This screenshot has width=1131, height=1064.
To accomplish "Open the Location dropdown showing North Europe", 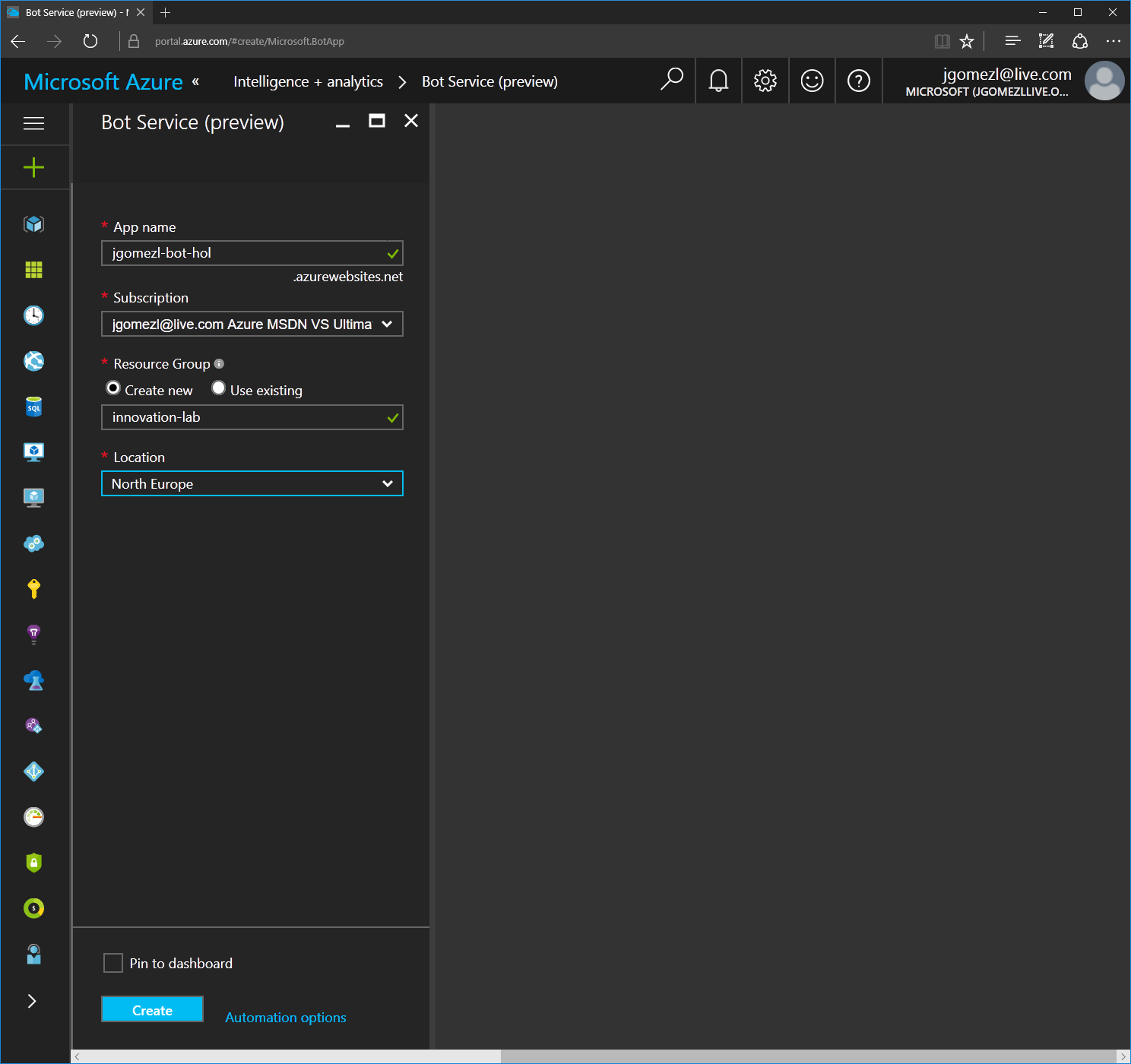I will (x=252, y=483).
